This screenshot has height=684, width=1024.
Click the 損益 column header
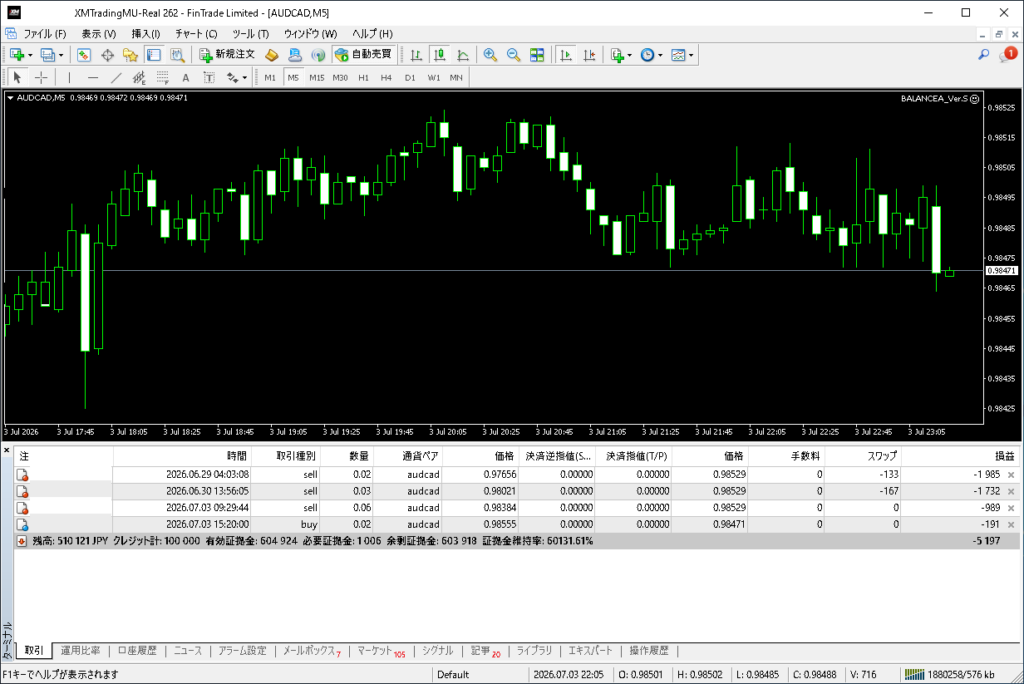point(1004,456)
